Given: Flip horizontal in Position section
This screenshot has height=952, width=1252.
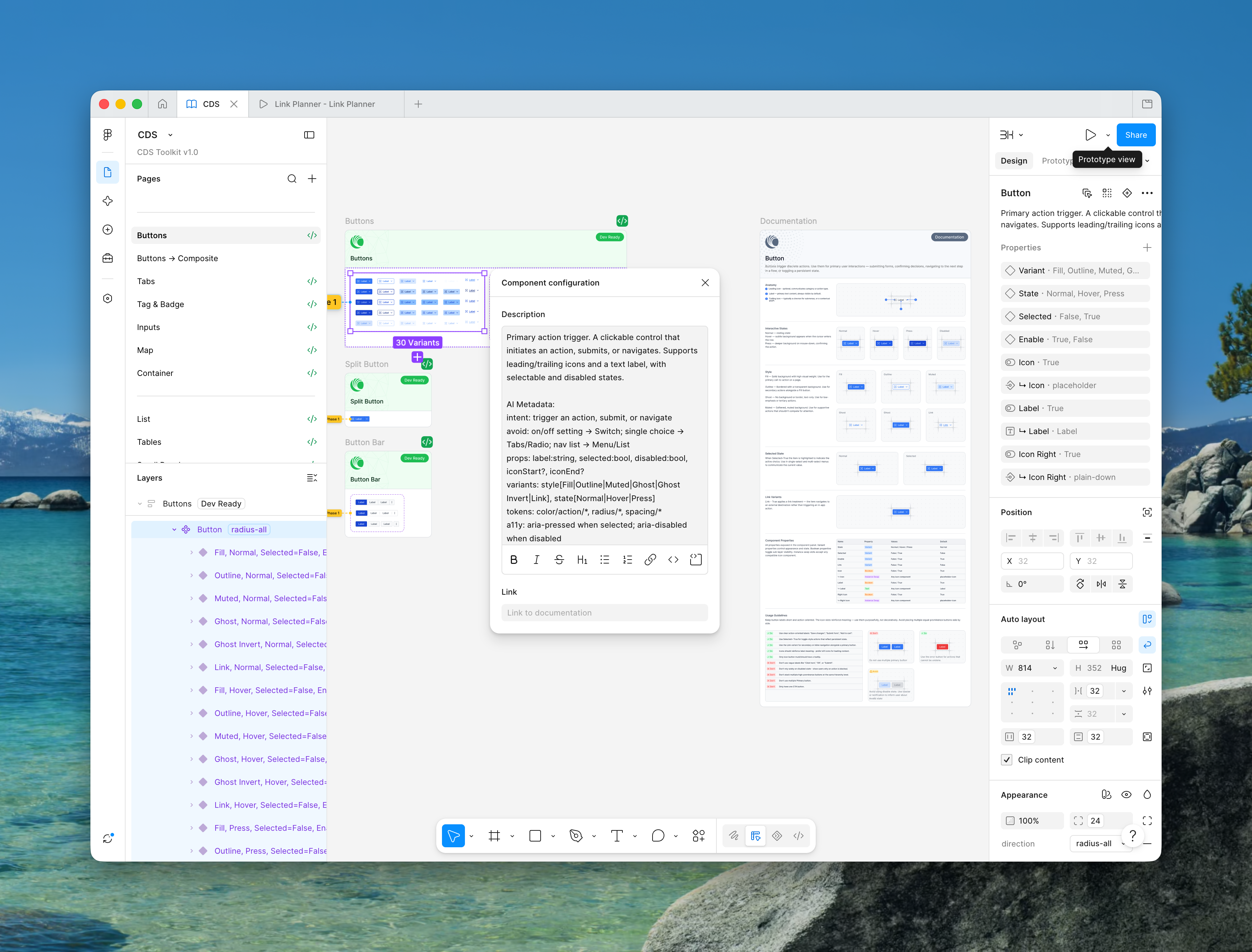Looking at the screenshot, I should click(x=1101, y=584).
